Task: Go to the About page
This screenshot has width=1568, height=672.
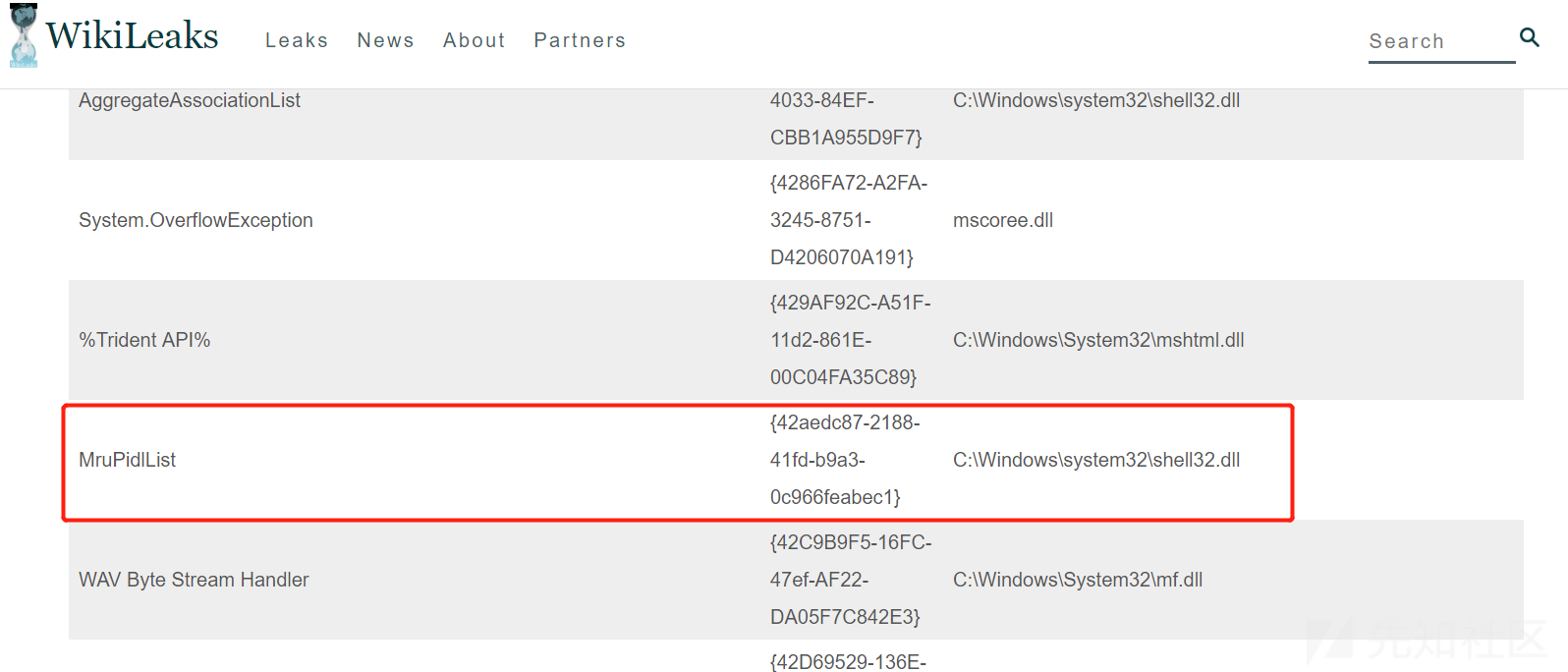Action: pos(474,40)
